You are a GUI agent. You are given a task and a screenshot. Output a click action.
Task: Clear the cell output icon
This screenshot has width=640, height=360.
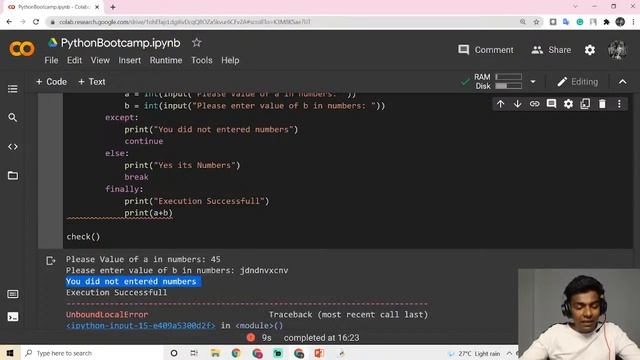pyautogui.click(x=51, y=260)
